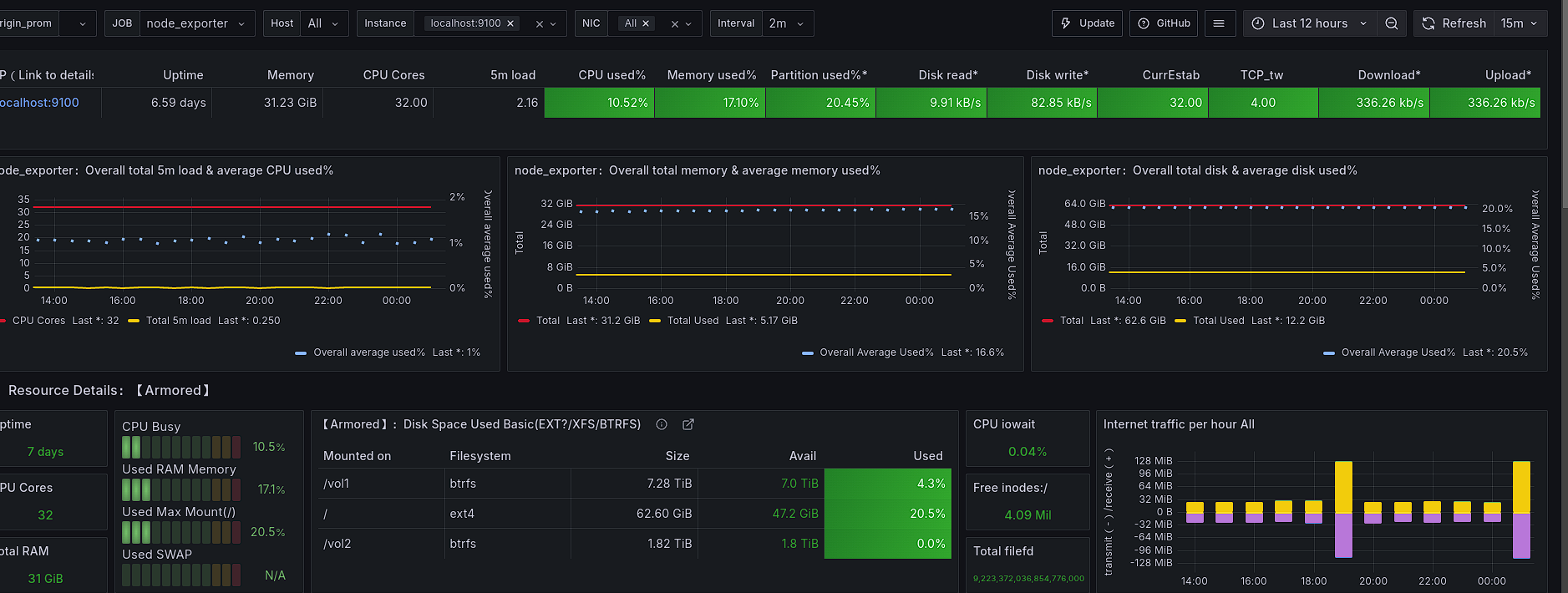Remove the localhost:9100 instance chip
This screenshot has height=593, width=1568.
pos(510,23)
